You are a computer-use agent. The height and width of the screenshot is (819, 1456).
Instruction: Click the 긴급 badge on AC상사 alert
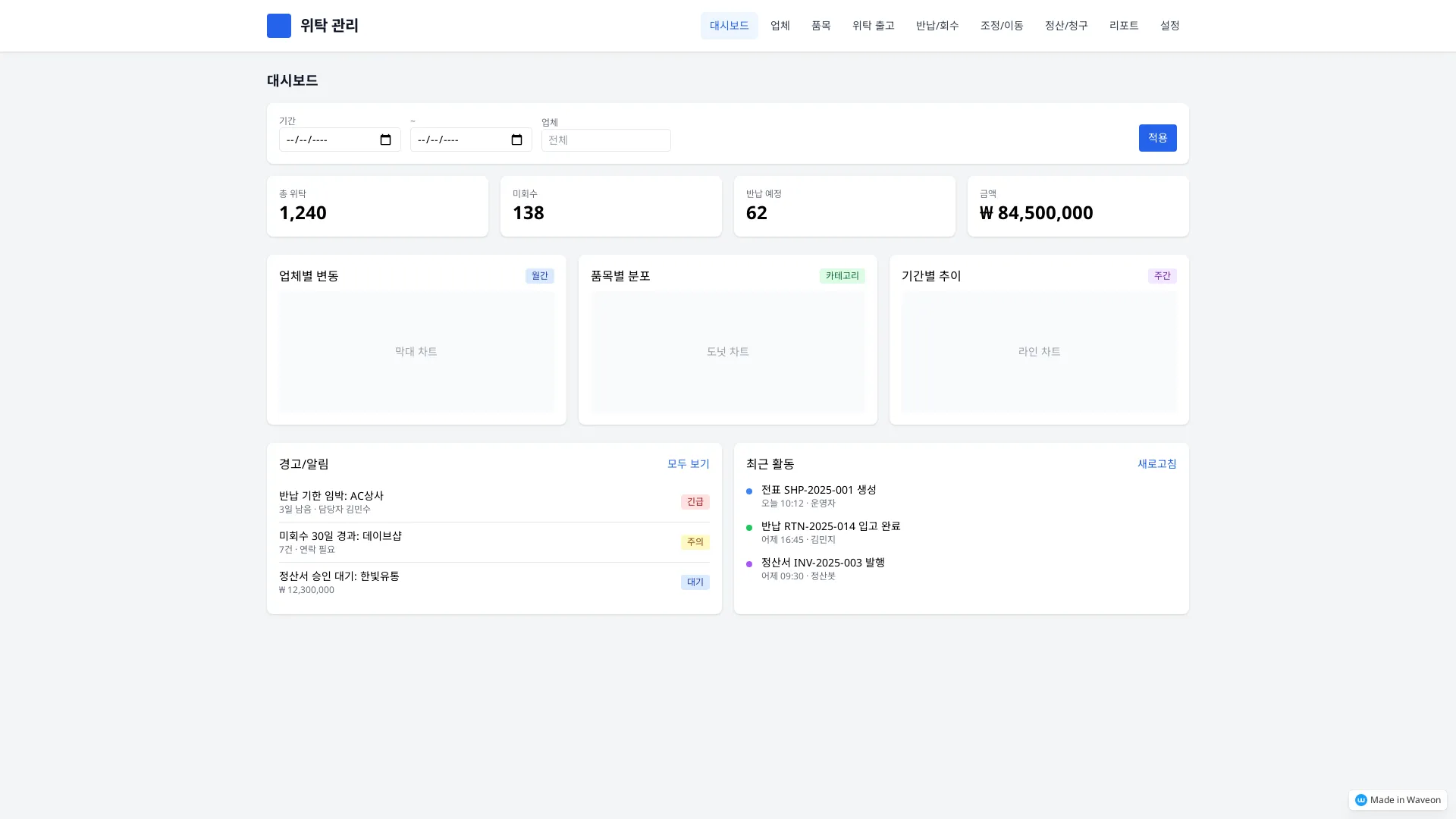(x=695, y=502)
